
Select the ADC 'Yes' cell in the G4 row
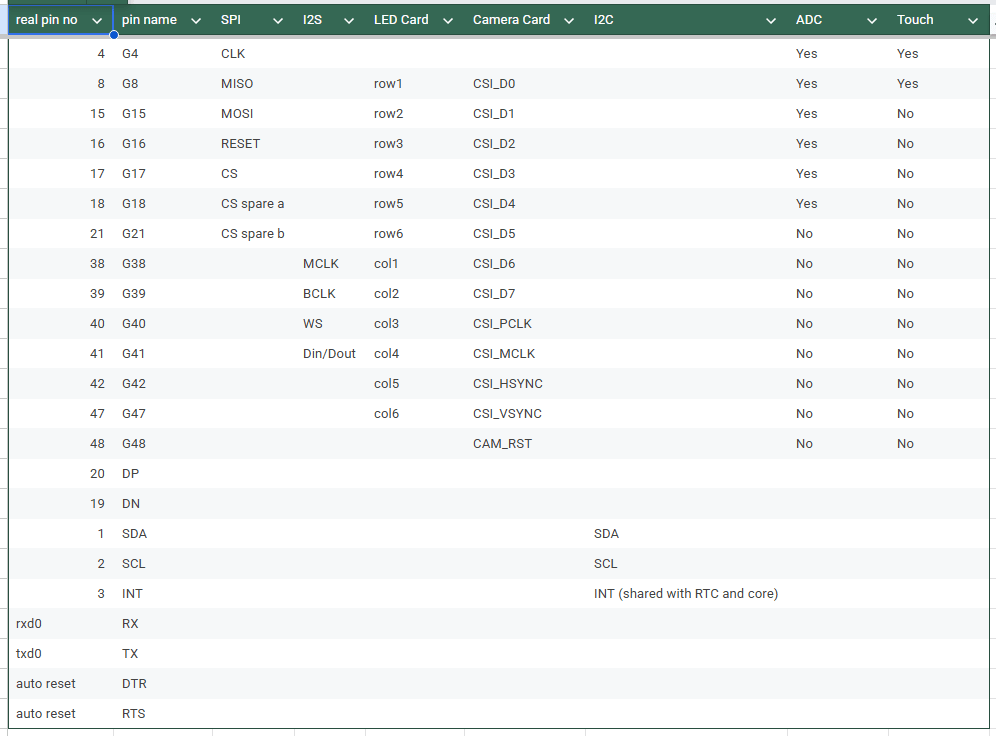(x=839, y=54)
